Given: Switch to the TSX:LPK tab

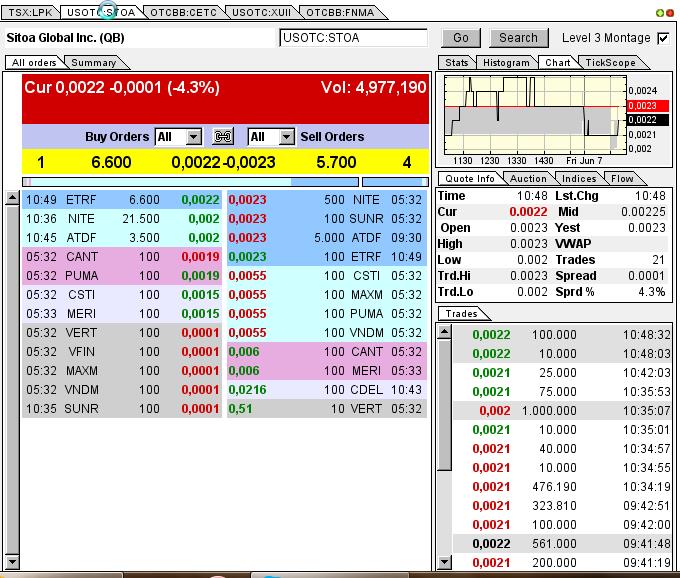Looking at the screenshot, I should click(x=30, y=12).
